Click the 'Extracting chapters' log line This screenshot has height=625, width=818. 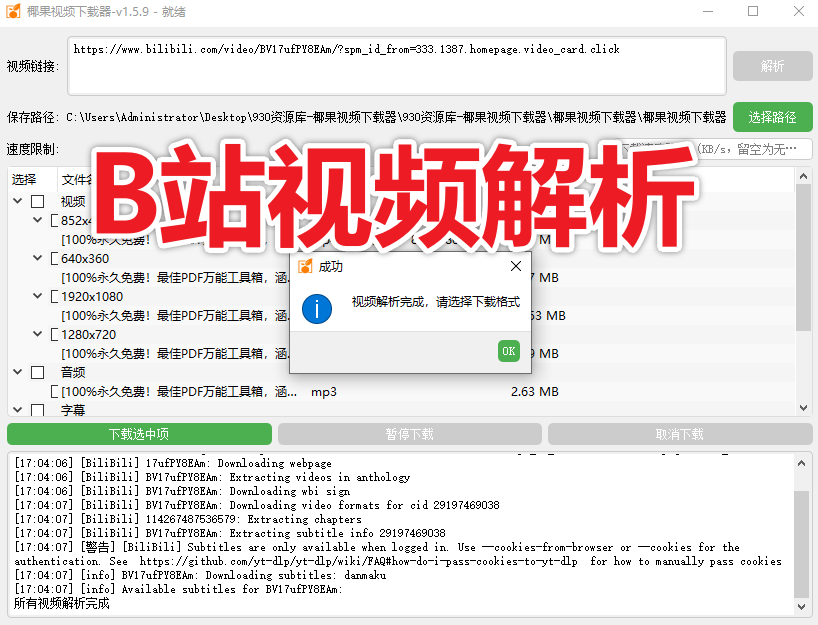(188, 519)
